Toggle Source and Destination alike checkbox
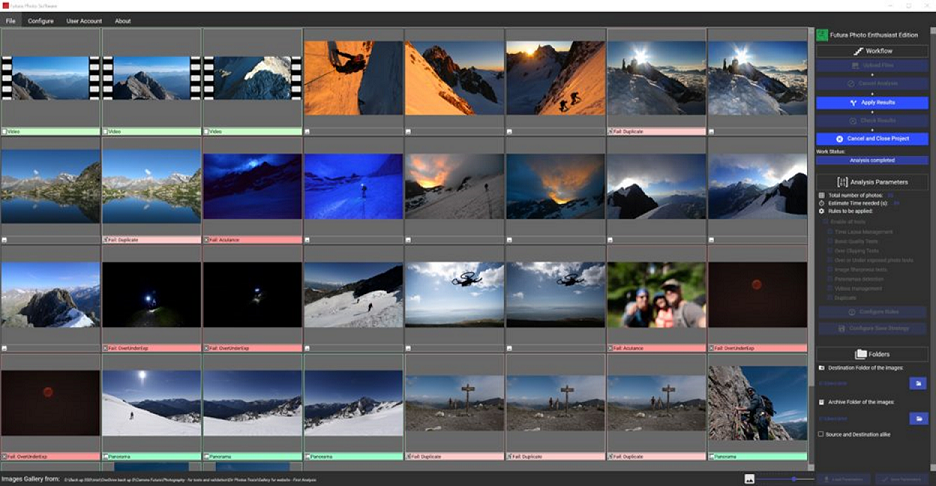Image resolution: width=936 pixels, height=486 pixels. click(x=821, y=434)
